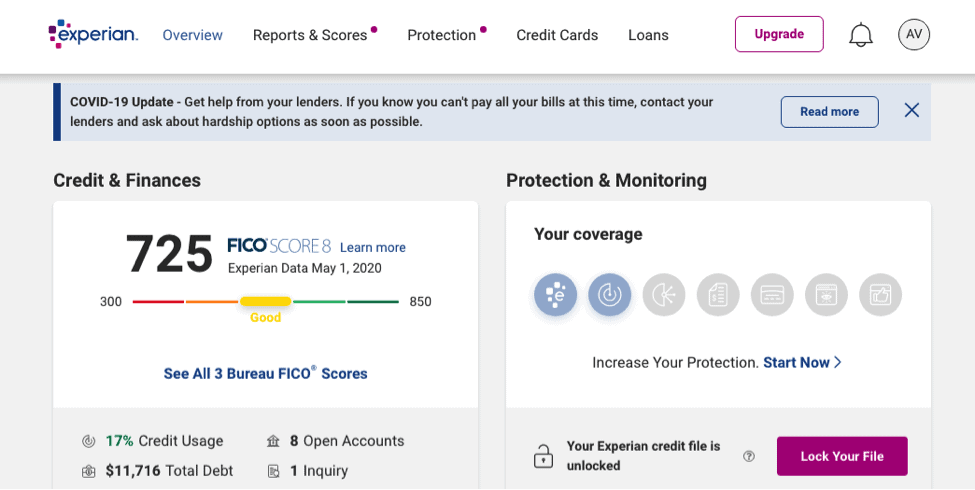Select the credit monitoring radar coverage icon
975x490 pixels.
(609, 295)
